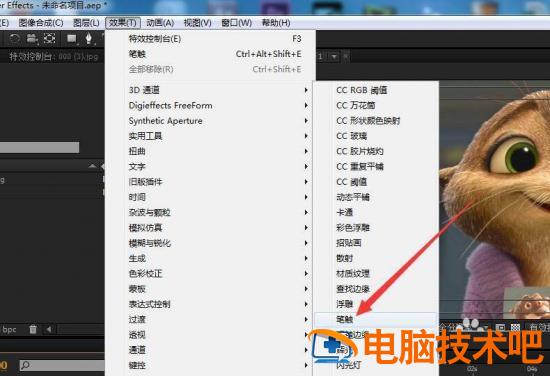
Task: Choose 笔触 in the stylize submenu
Action: coord(376,320)
